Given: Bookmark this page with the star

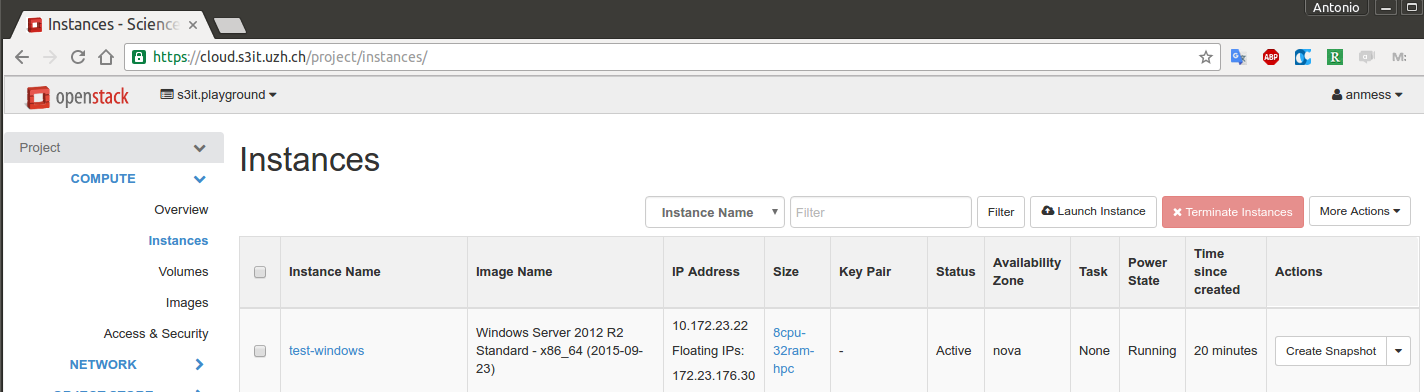Looking at the screenshot, I should coord(1206,57).
